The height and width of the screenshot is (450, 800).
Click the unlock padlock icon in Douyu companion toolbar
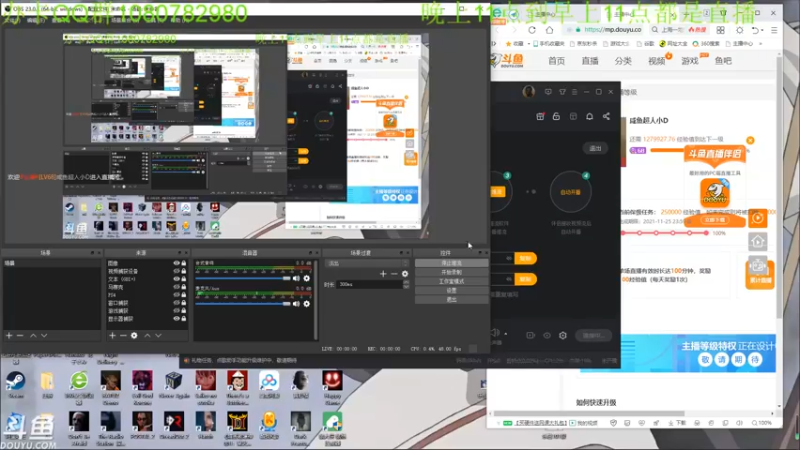pyautogui.click(x=556, y=116)
